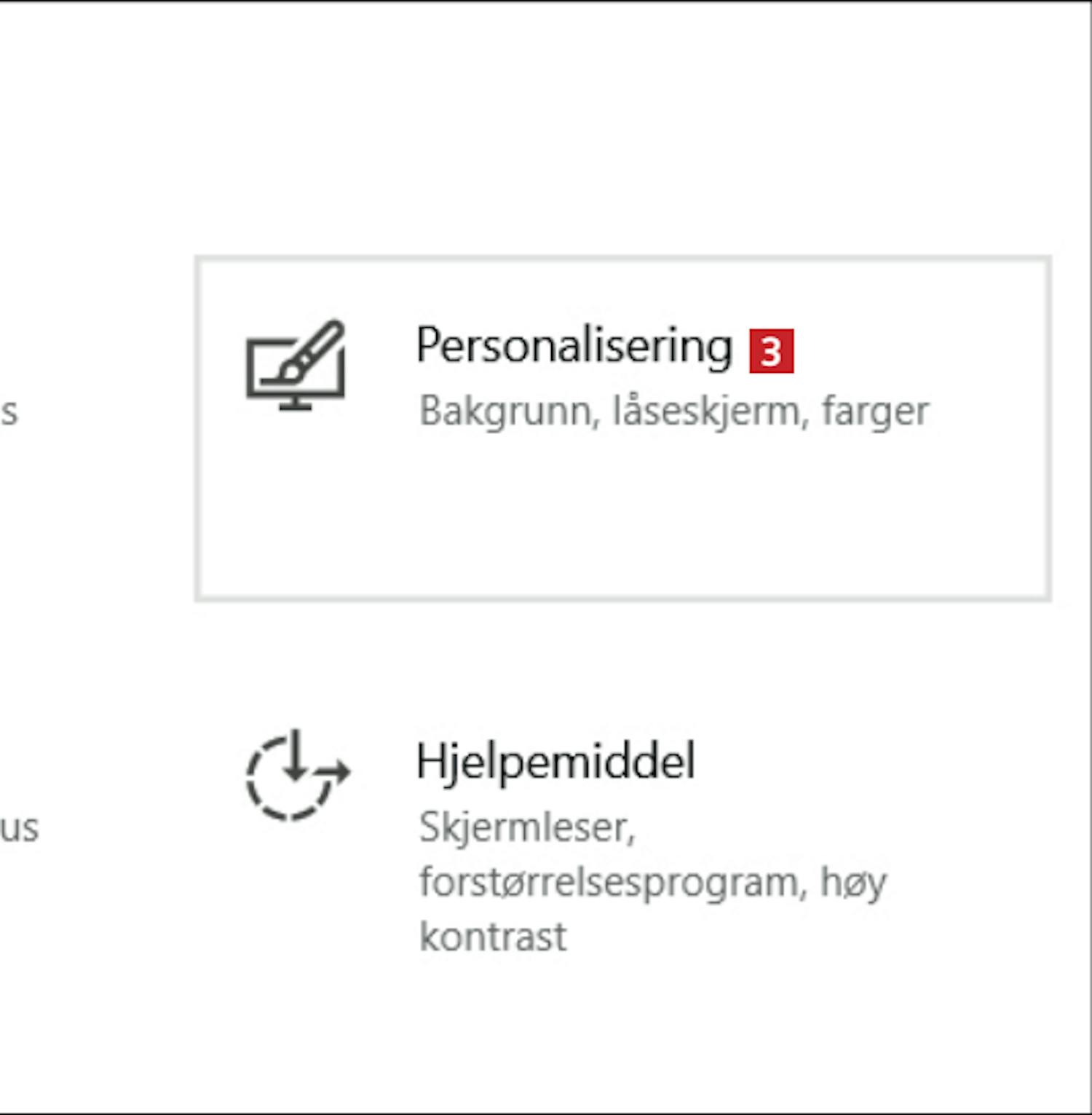
Task: Click the right-pointing arrow in Hjelpemiddel icon
Action: (334, 770)
